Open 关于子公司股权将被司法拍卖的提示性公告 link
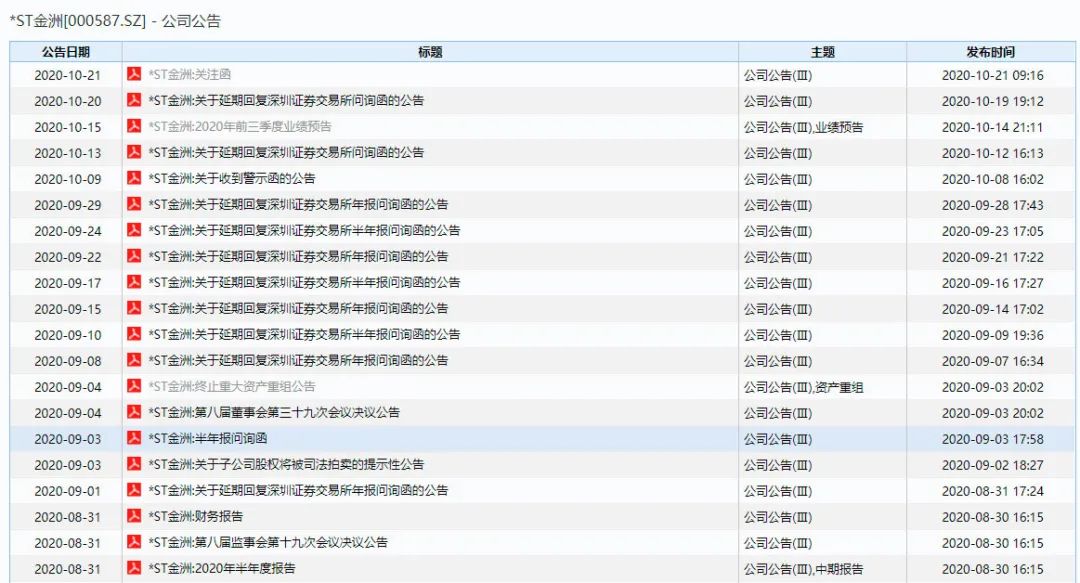The width and height of the screenshot is (1080, 583). coord(286,464)
